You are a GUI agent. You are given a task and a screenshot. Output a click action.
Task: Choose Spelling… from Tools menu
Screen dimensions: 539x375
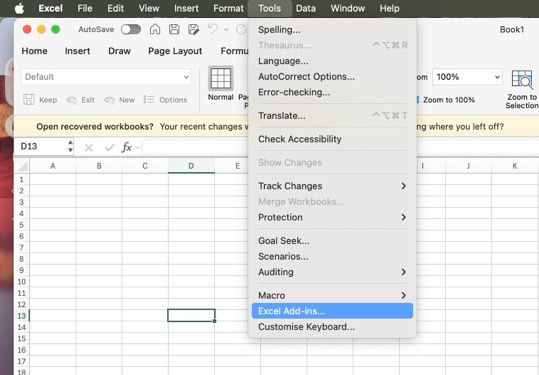pos(332,30)
